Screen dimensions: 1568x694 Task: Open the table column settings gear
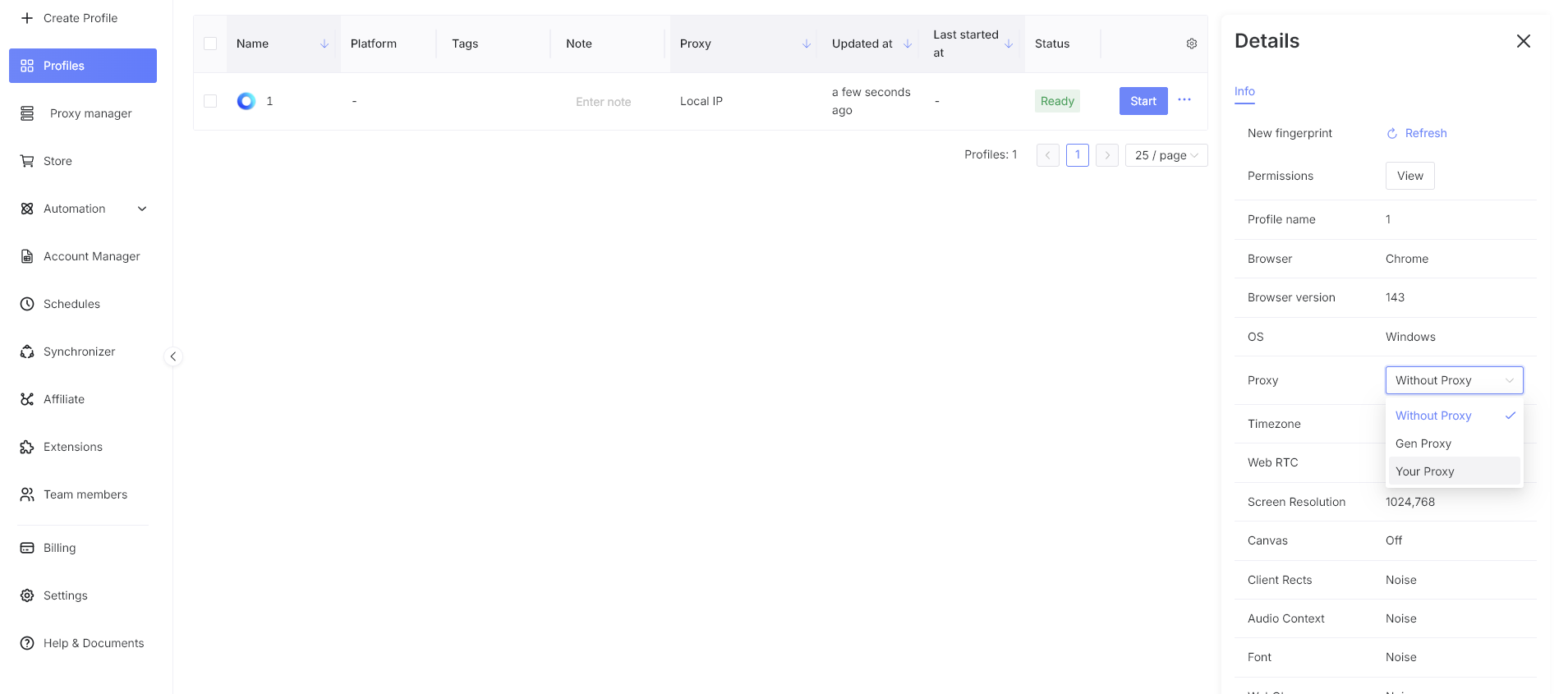[x=1191, y=44]
